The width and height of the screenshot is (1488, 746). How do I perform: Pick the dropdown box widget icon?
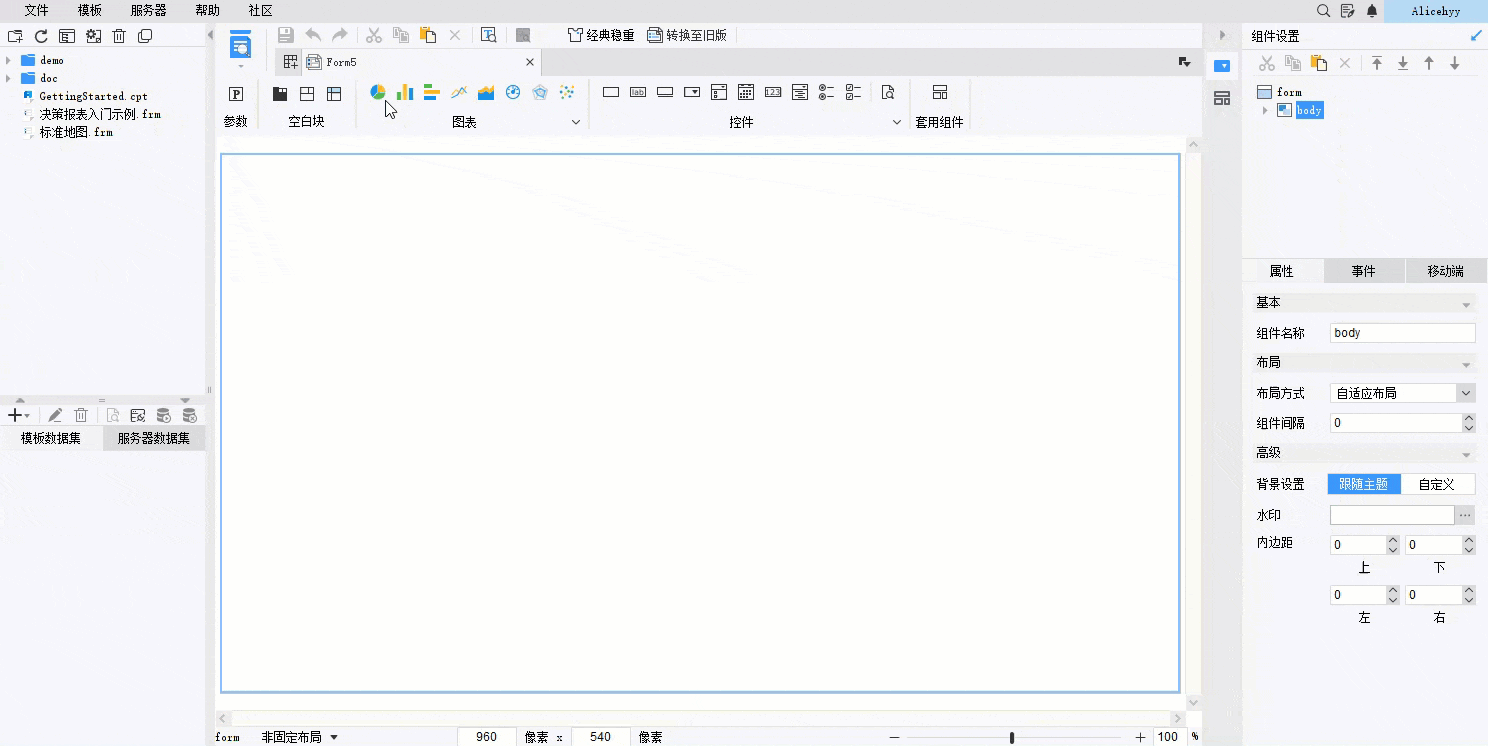click(692, 92)
